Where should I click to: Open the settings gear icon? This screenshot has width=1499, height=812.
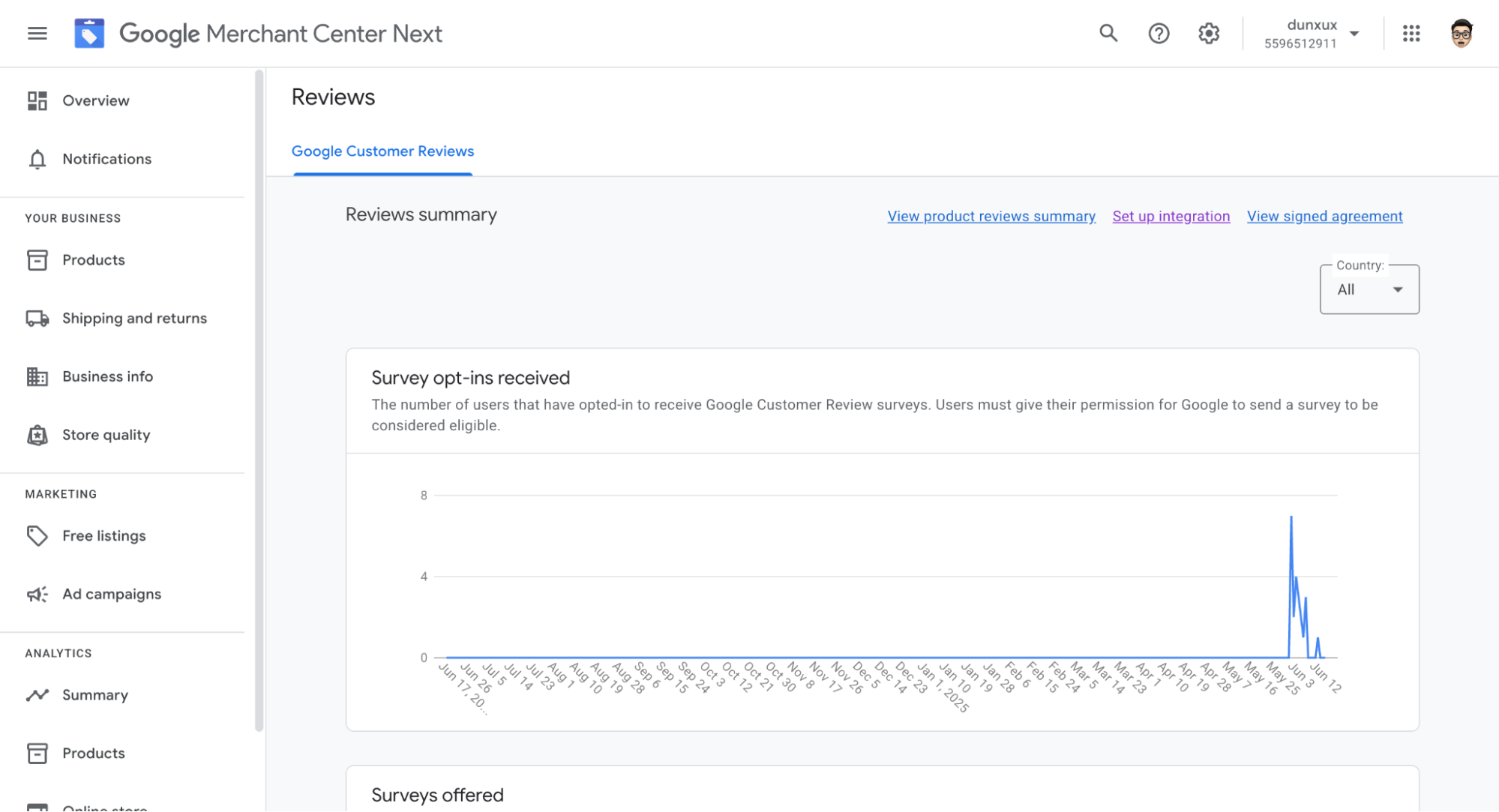[x=1209, y=33]
